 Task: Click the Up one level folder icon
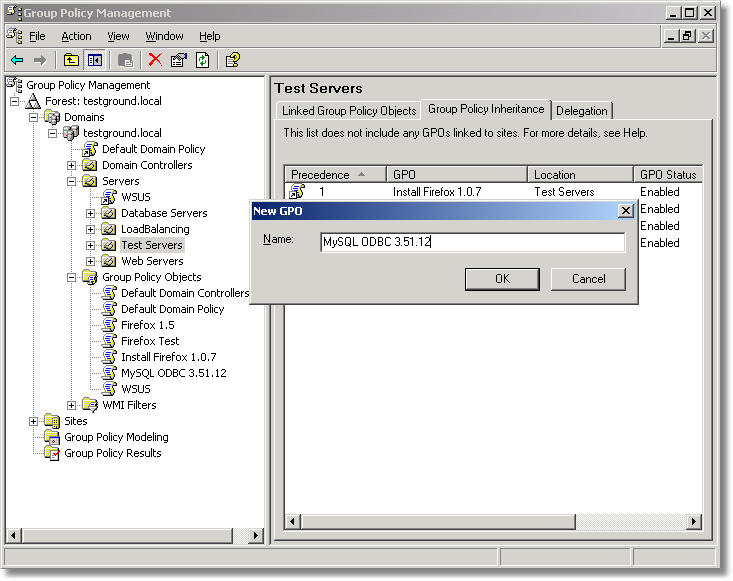(71, 60)
